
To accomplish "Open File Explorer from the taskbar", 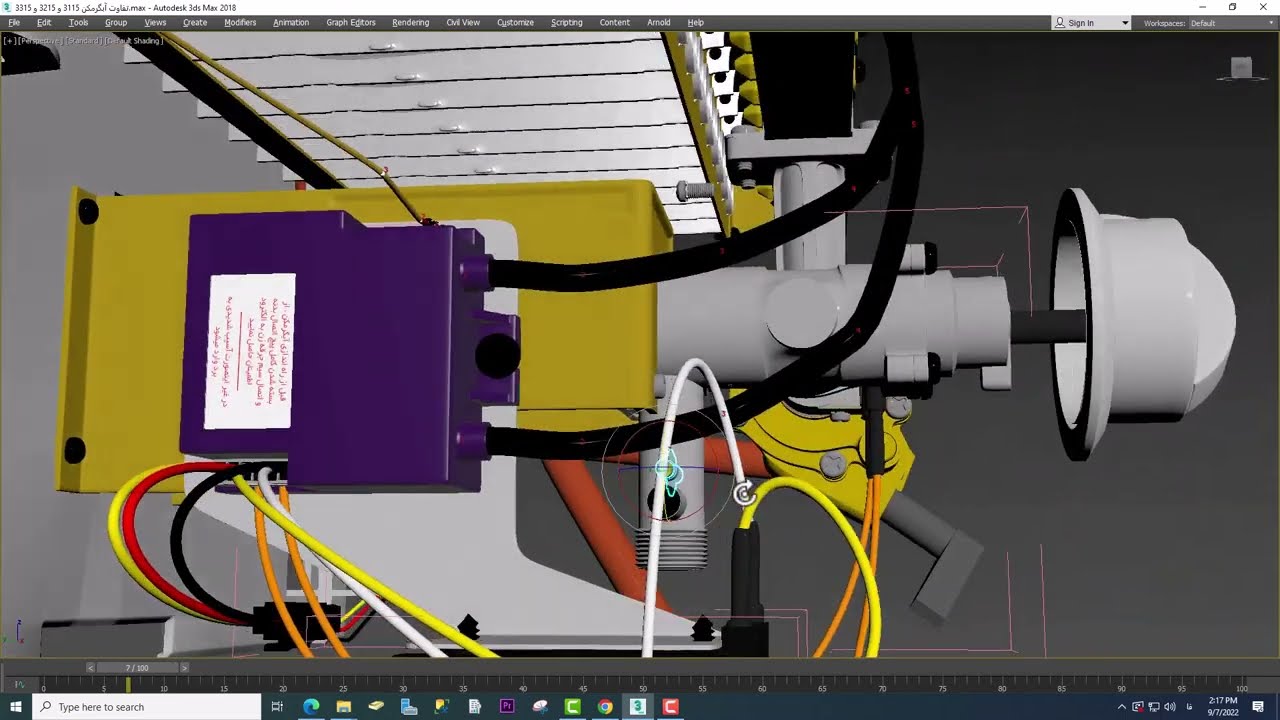I will pyautogui.click(x=343, y=706).
